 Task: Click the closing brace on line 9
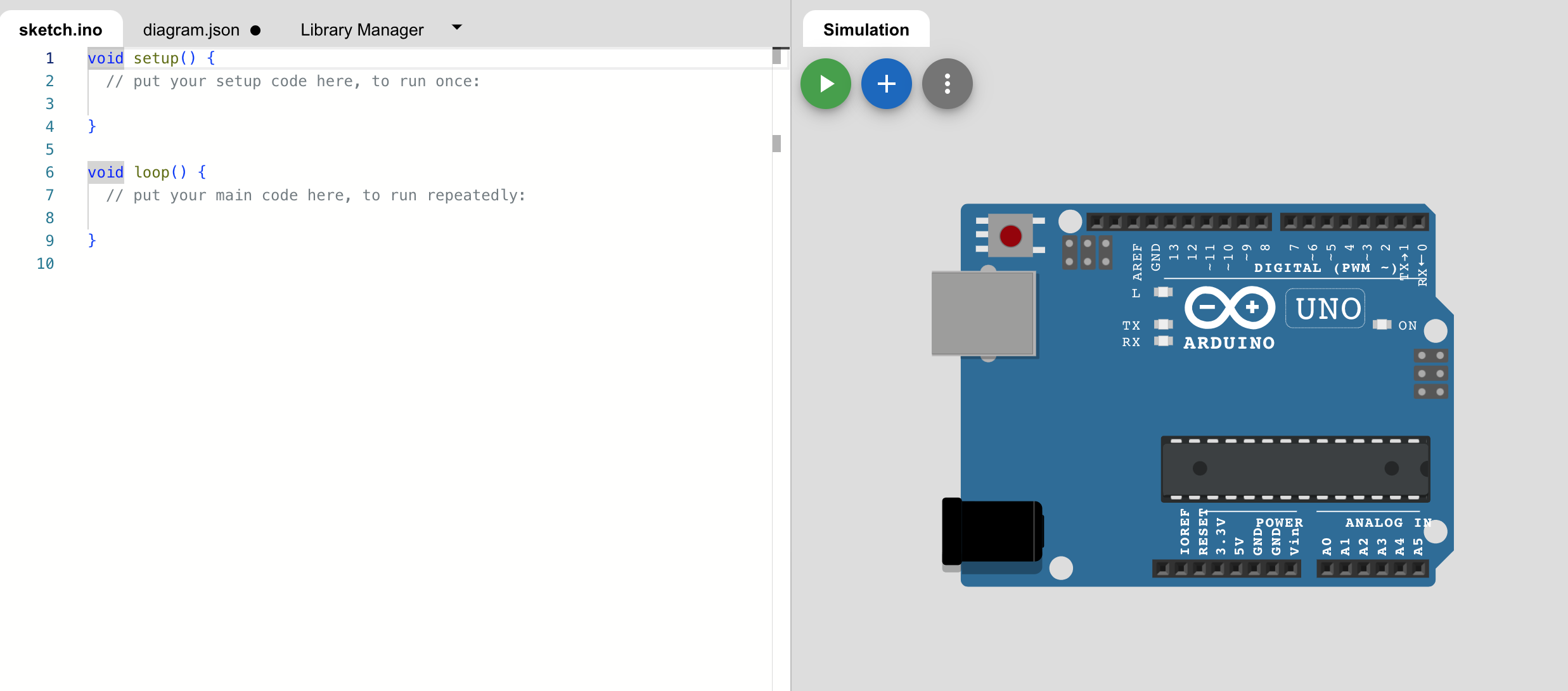point(92,241)
